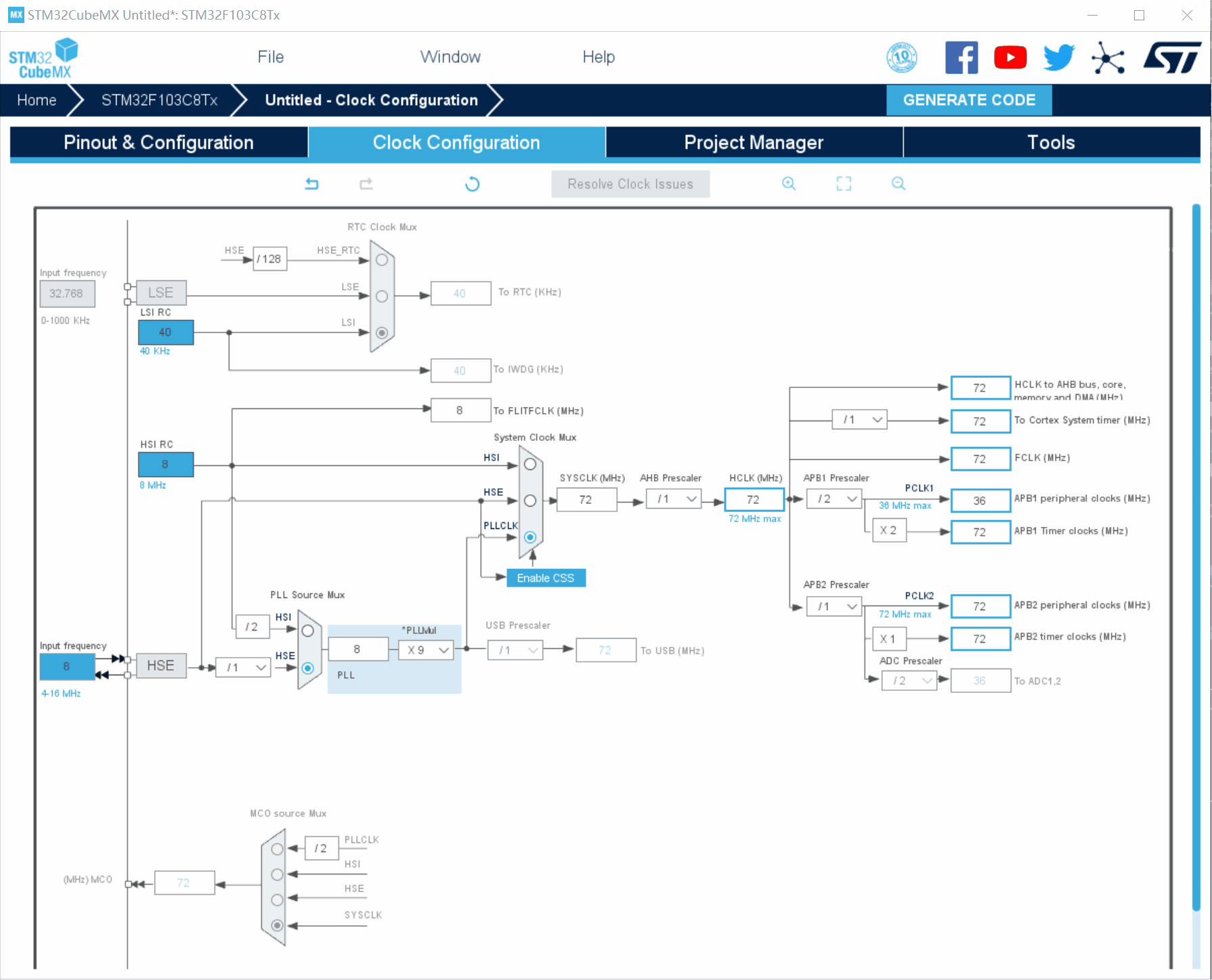
Task: Select HSE in PLL Source Mux
Action: [x=307, y=668]
